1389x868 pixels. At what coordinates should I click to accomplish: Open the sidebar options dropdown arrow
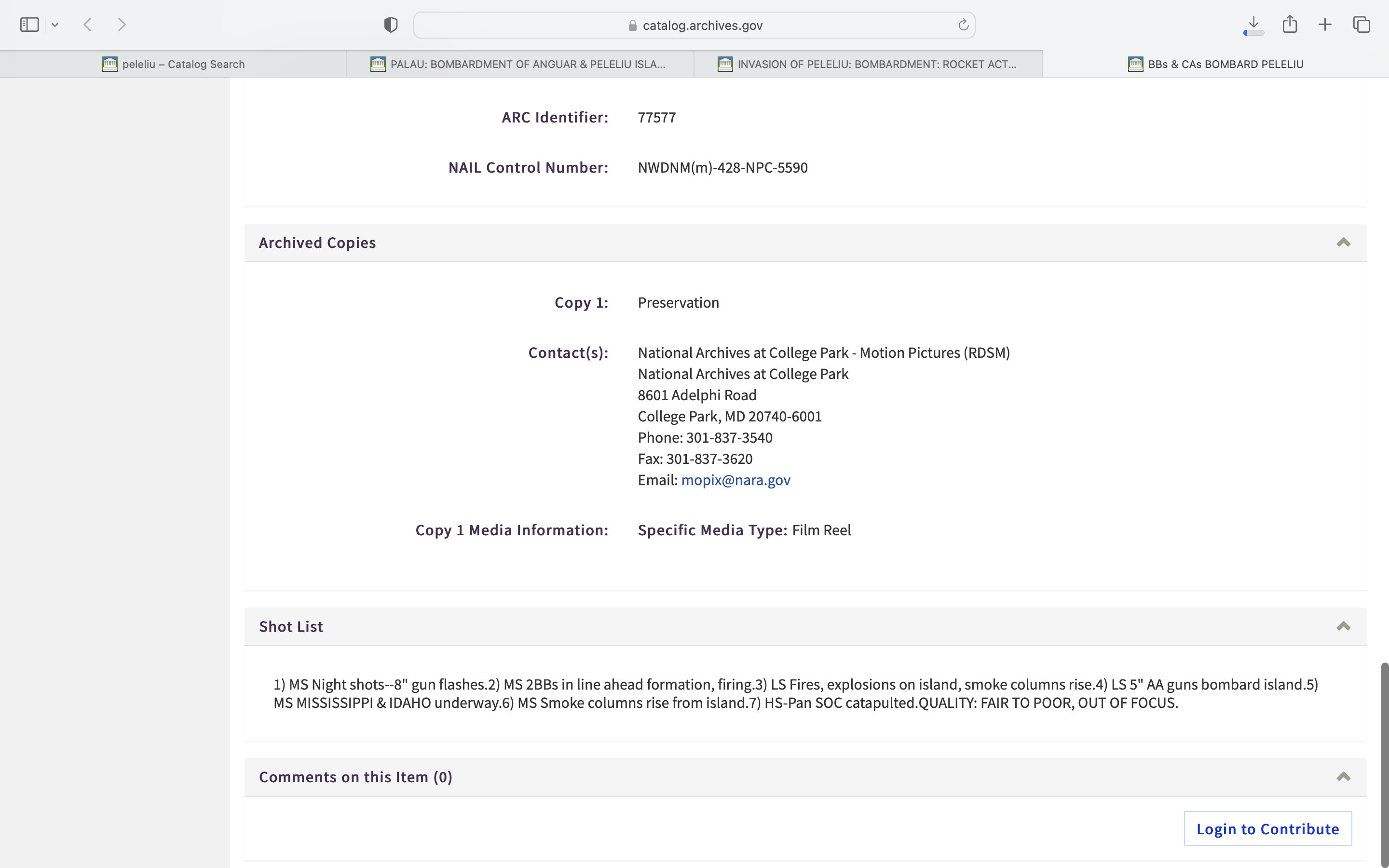click(55, 25)
